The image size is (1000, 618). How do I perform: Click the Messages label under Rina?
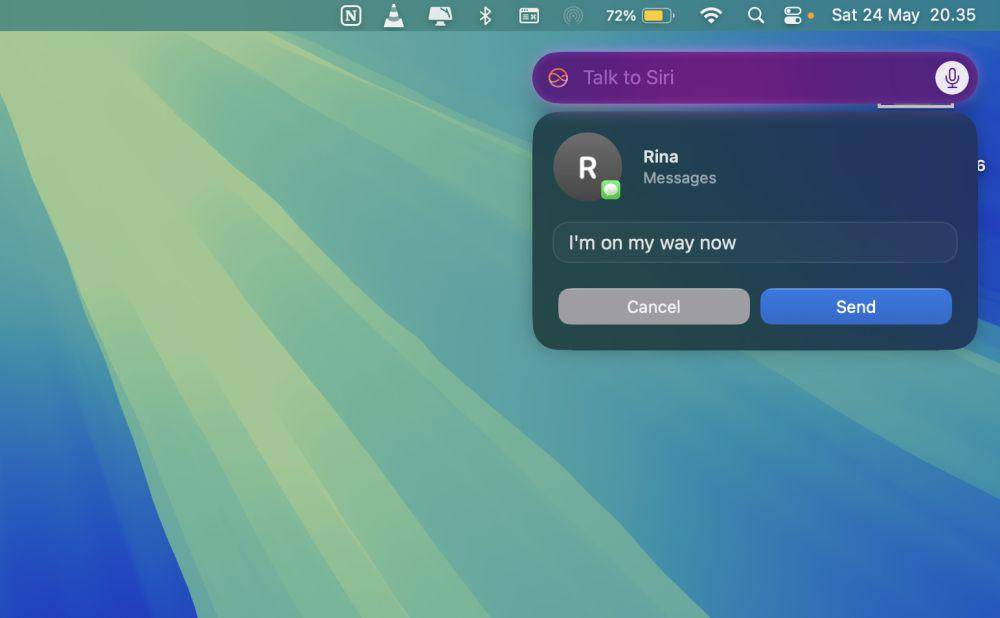[x=679, y=178]
